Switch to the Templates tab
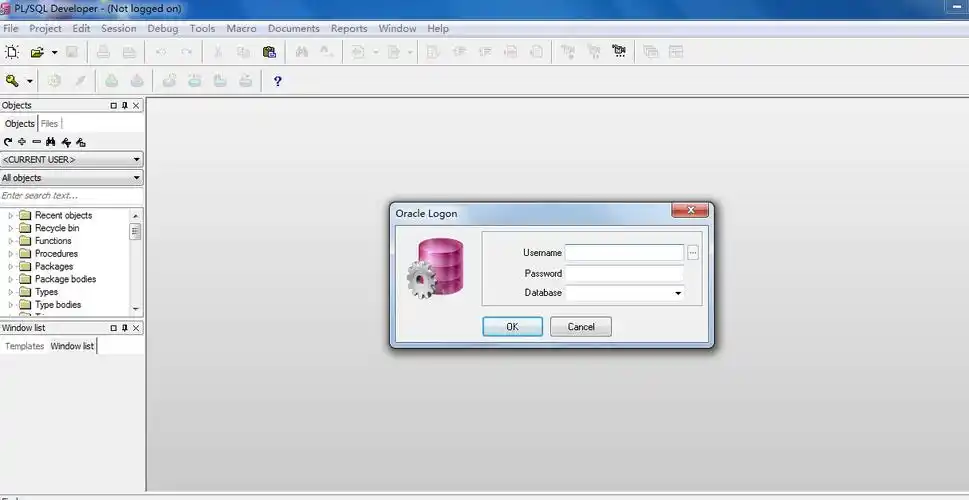This screenshot has height=500, width=969. 25,346
